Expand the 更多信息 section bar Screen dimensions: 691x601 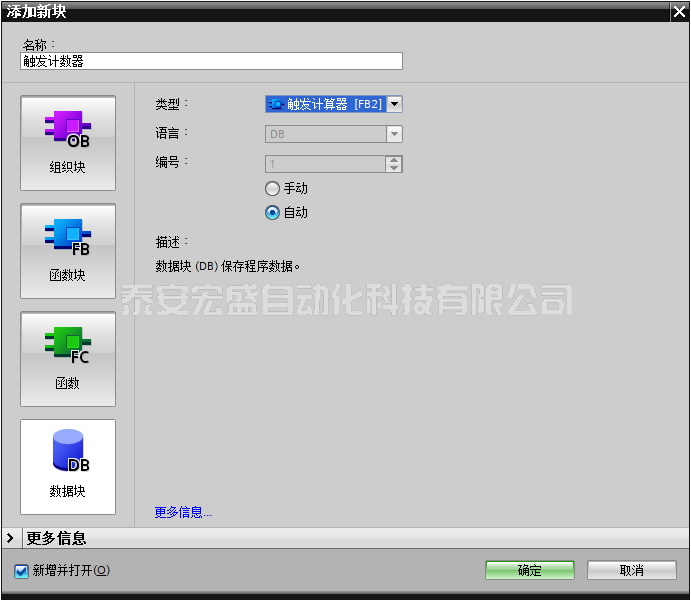pyautogui.click(x=345, y=539)
